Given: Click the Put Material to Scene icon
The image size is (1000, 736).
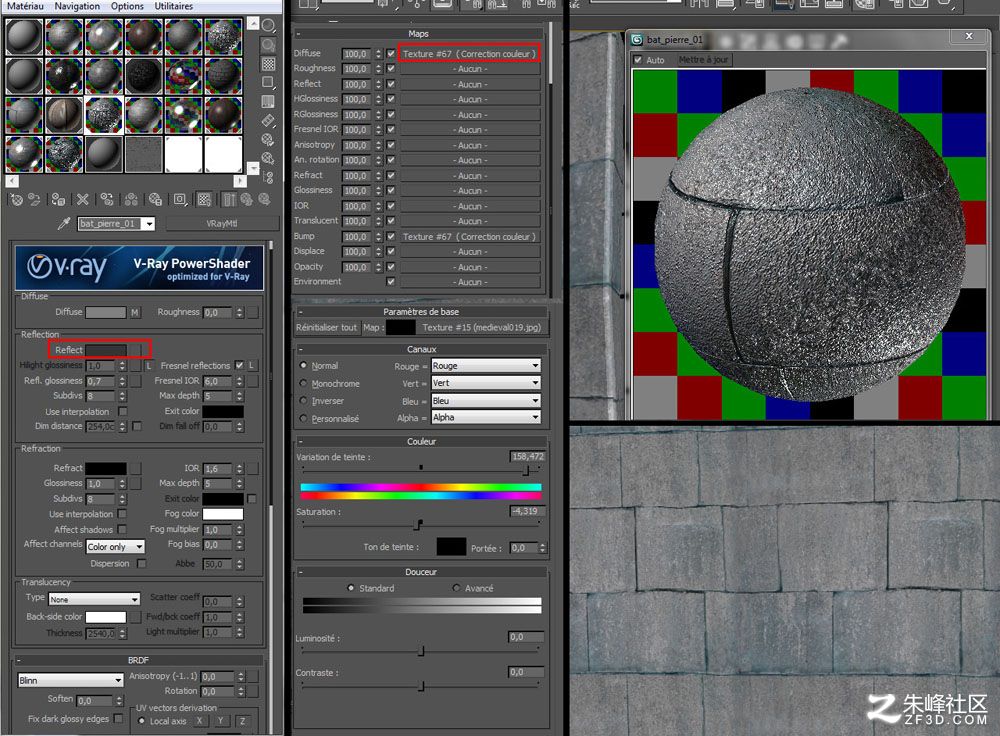Looking at the screenshot, I should point(34,200).
